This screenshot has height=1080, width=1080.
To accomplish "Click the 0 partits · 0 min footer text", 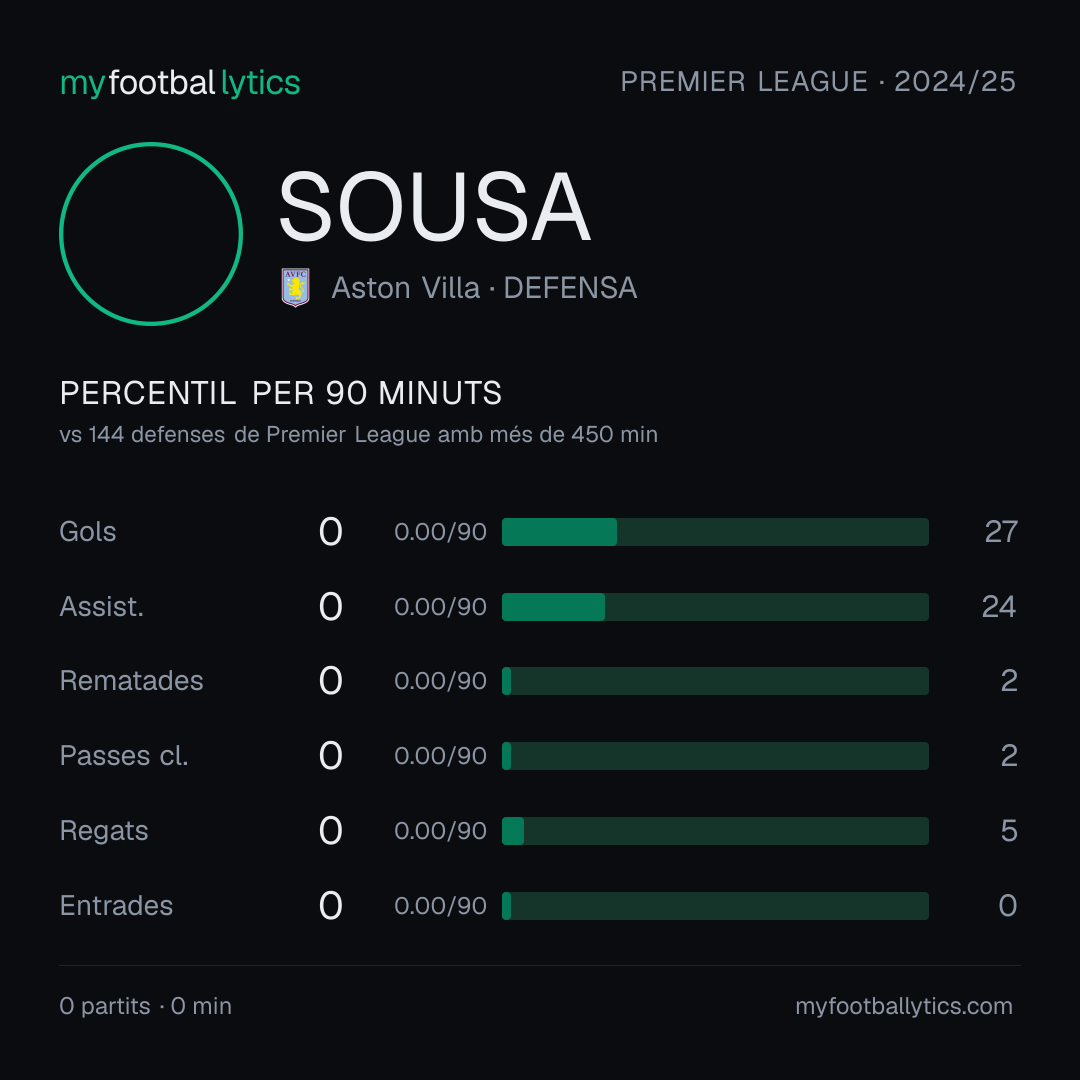I will coord(145,1006).
